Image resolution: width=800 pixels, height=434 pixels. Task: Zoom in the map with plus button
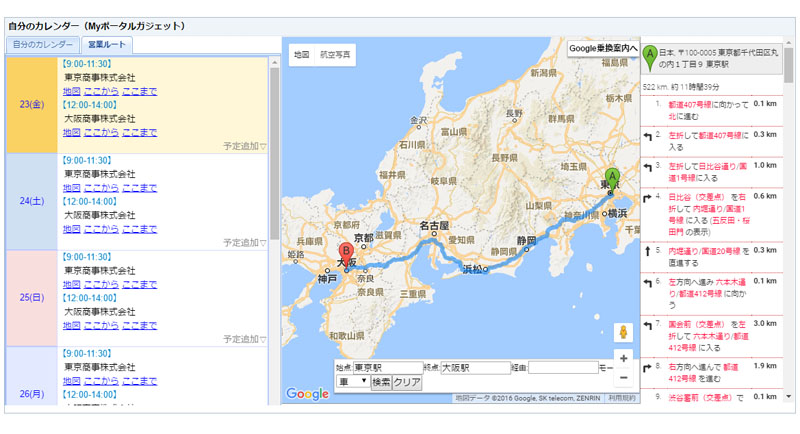pyautogui.click(x=623, y=359)
